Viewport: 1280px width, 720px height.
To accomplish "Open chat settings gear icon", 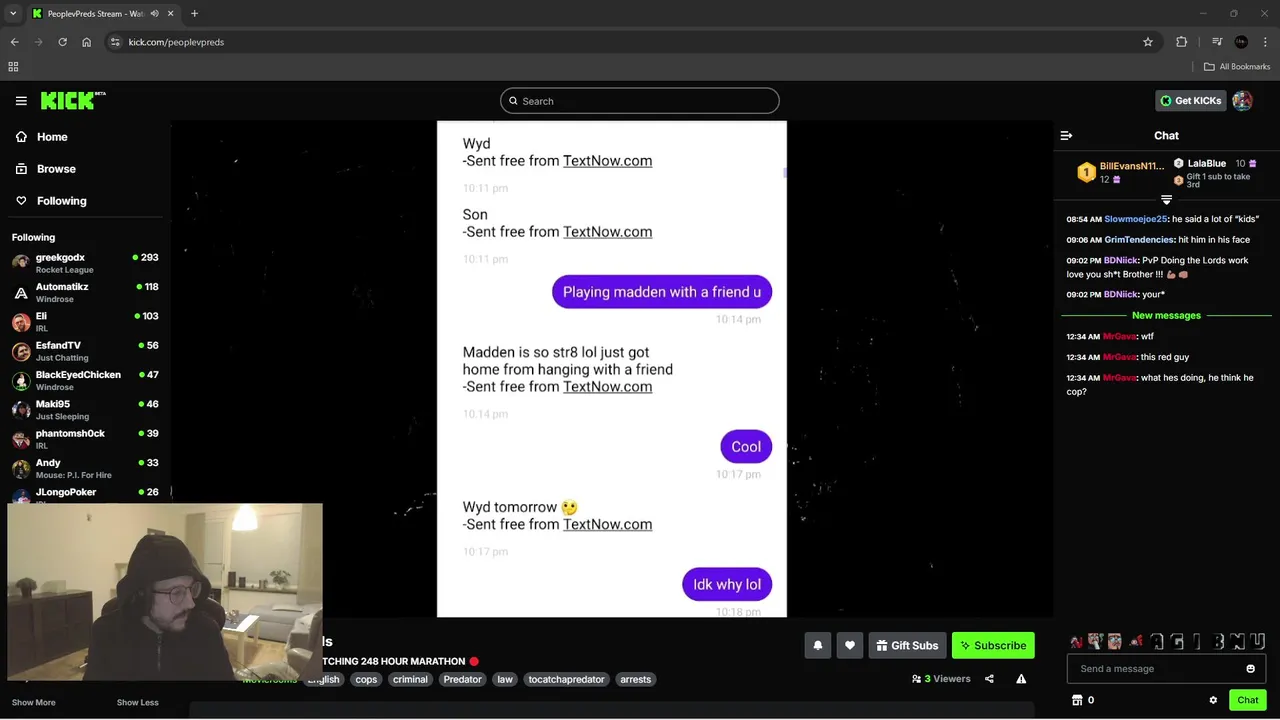I will [1213, 700].
